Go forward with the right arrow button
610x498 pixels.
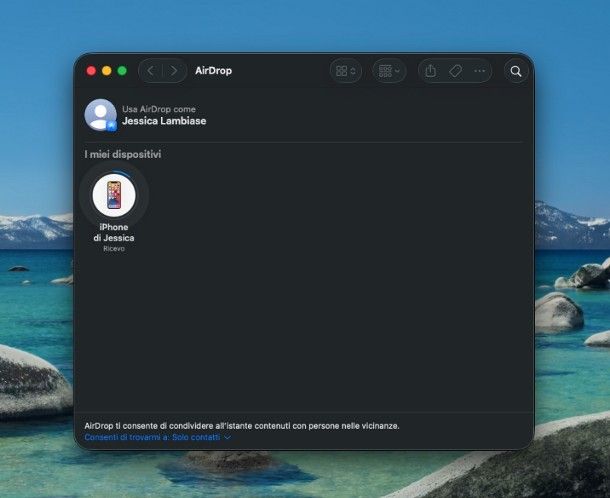[174, 71]
